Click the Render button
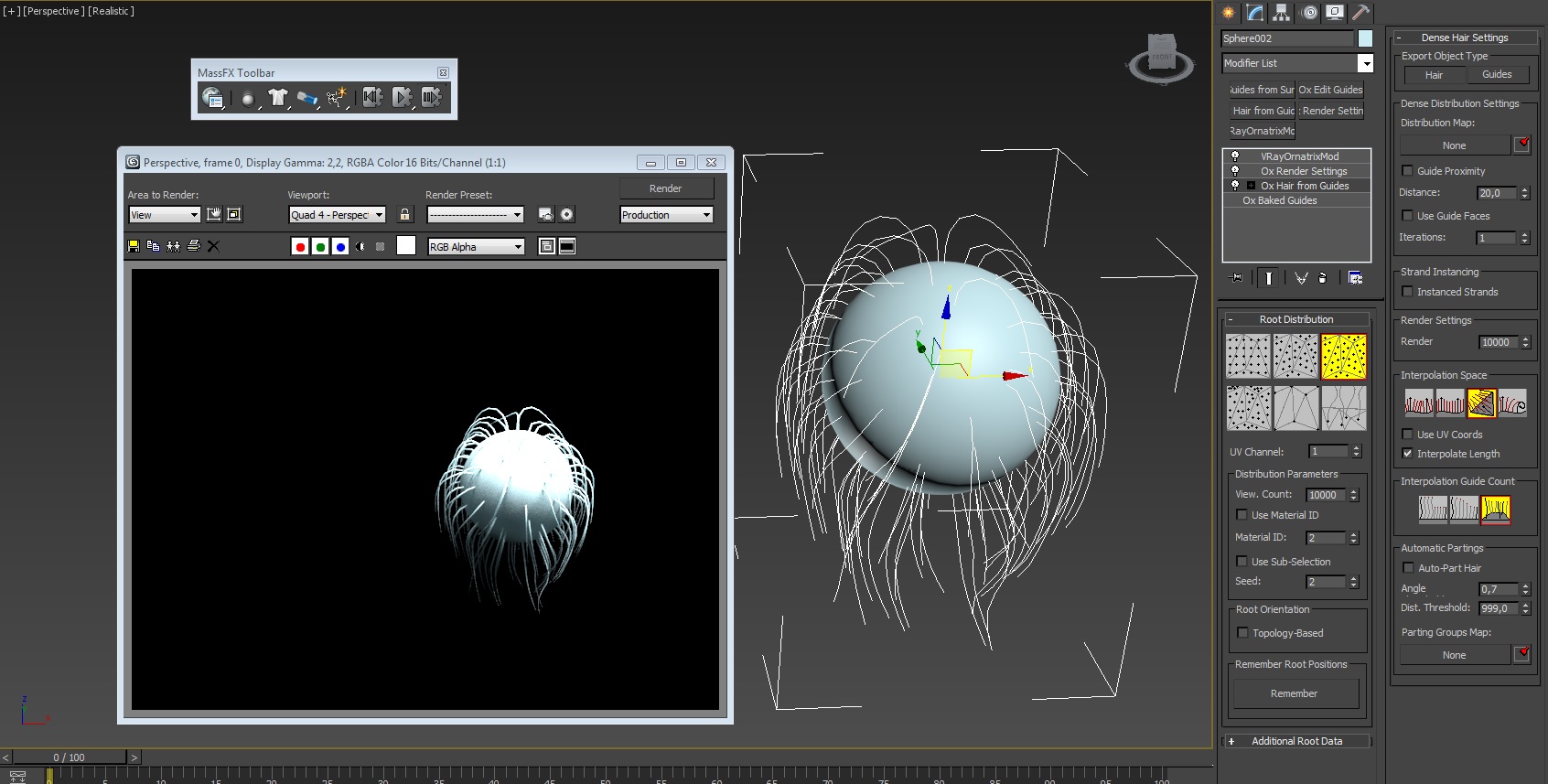 click(665, 188)
